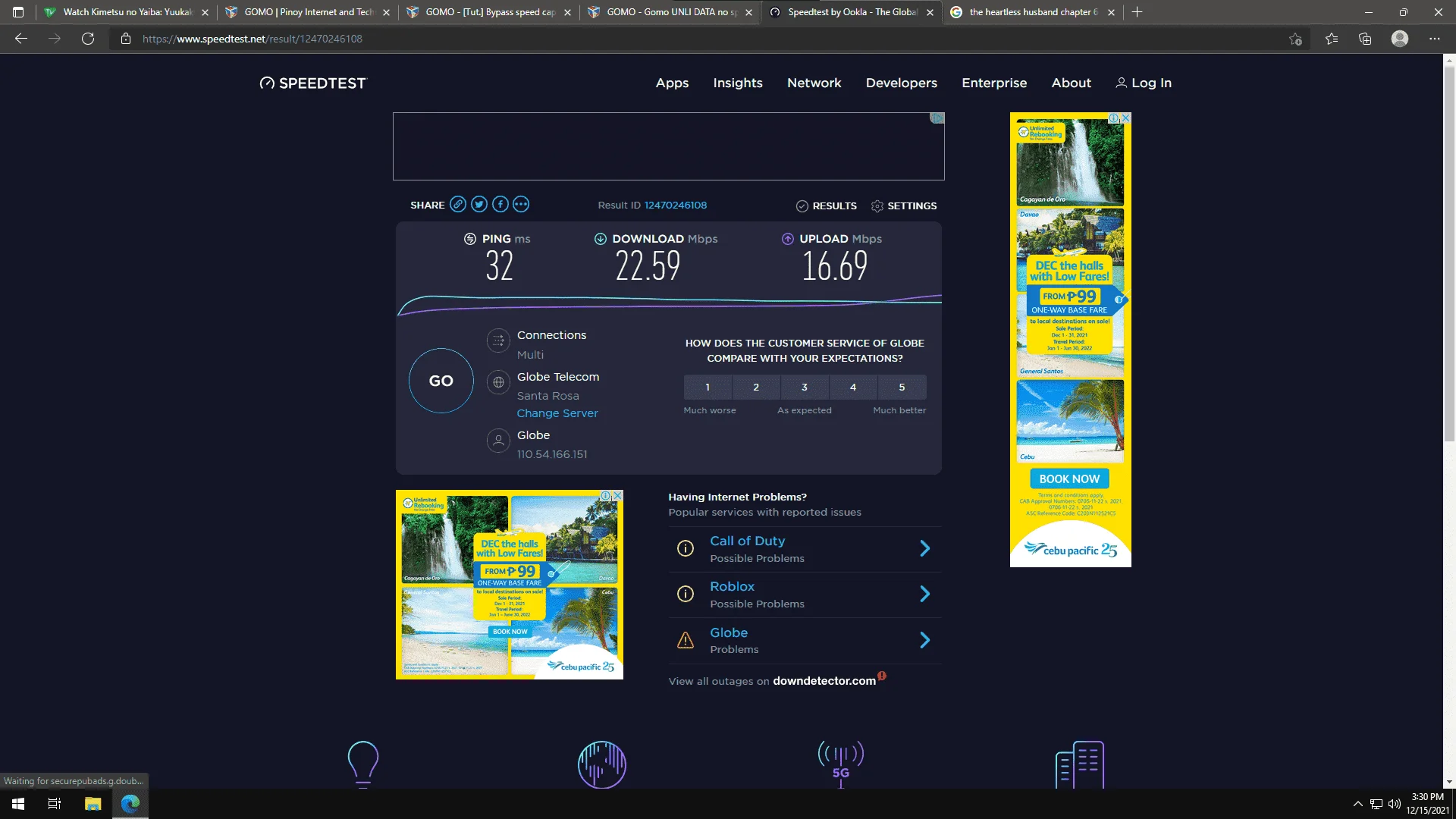
Task: Open Globe problems link
Action: 729,632
